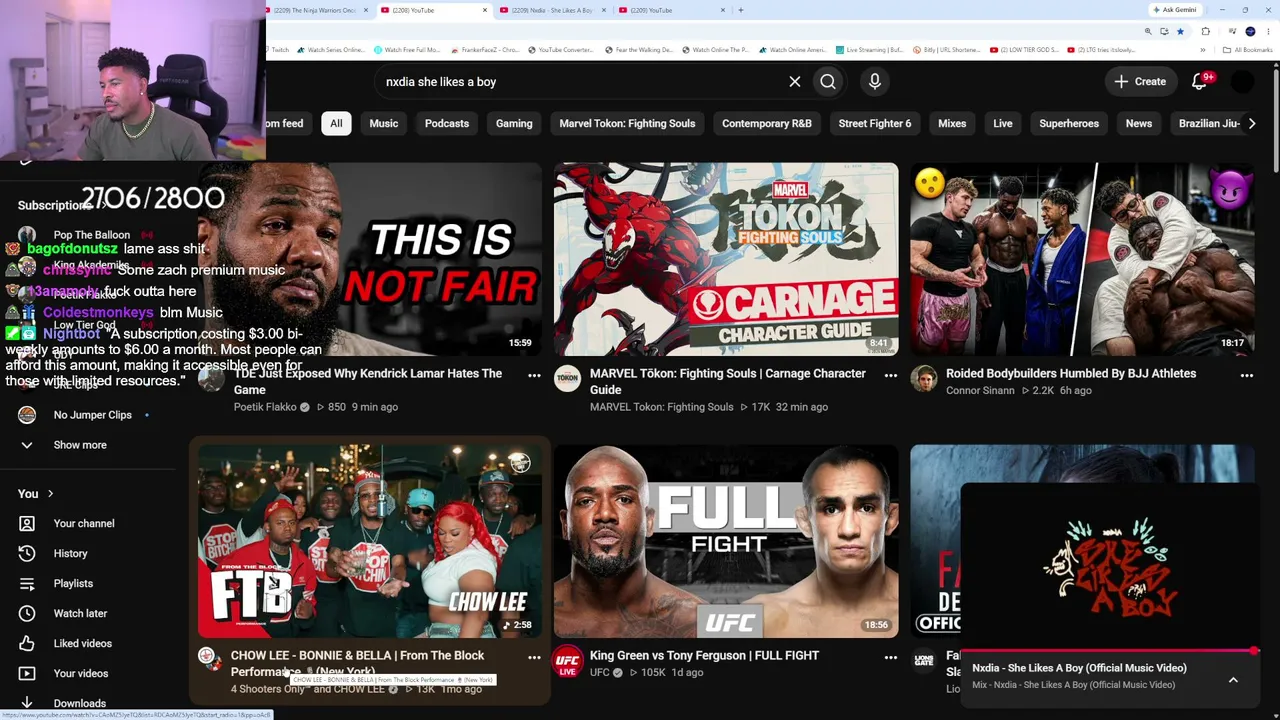Viewport: 1280px width, 720px height.
Task: Open Roided Bodybuilders Humbled video thumbnail
Action: click(1082, 260)
